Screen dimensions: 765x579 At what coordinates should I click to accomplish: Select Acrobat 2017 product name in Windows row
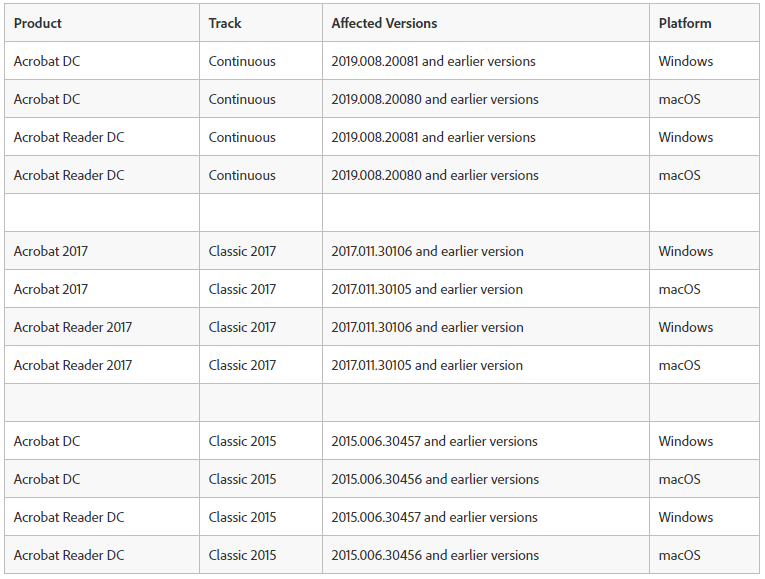click(51, 251)
